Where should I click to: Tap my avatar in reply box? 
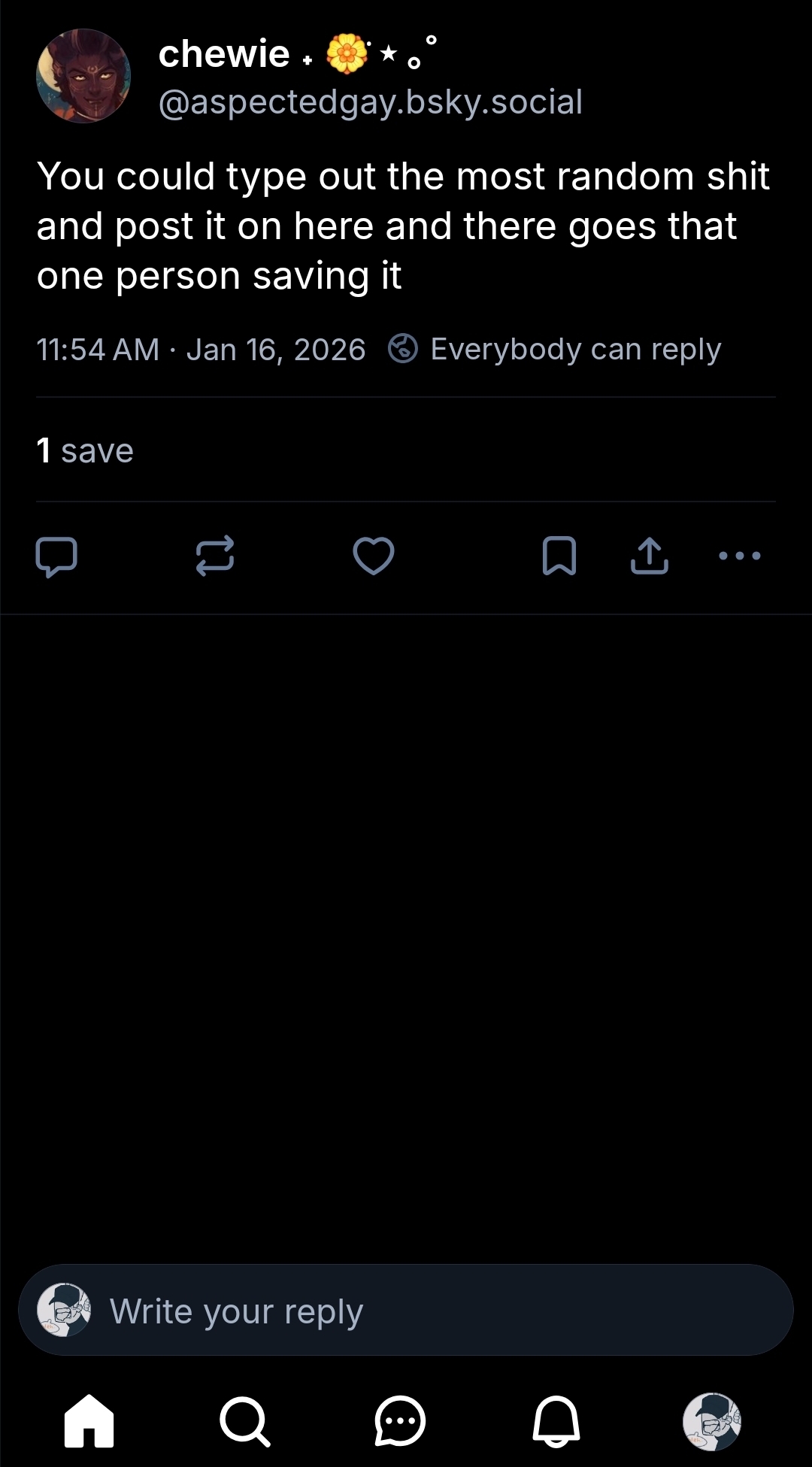(x=64, y=1311)
